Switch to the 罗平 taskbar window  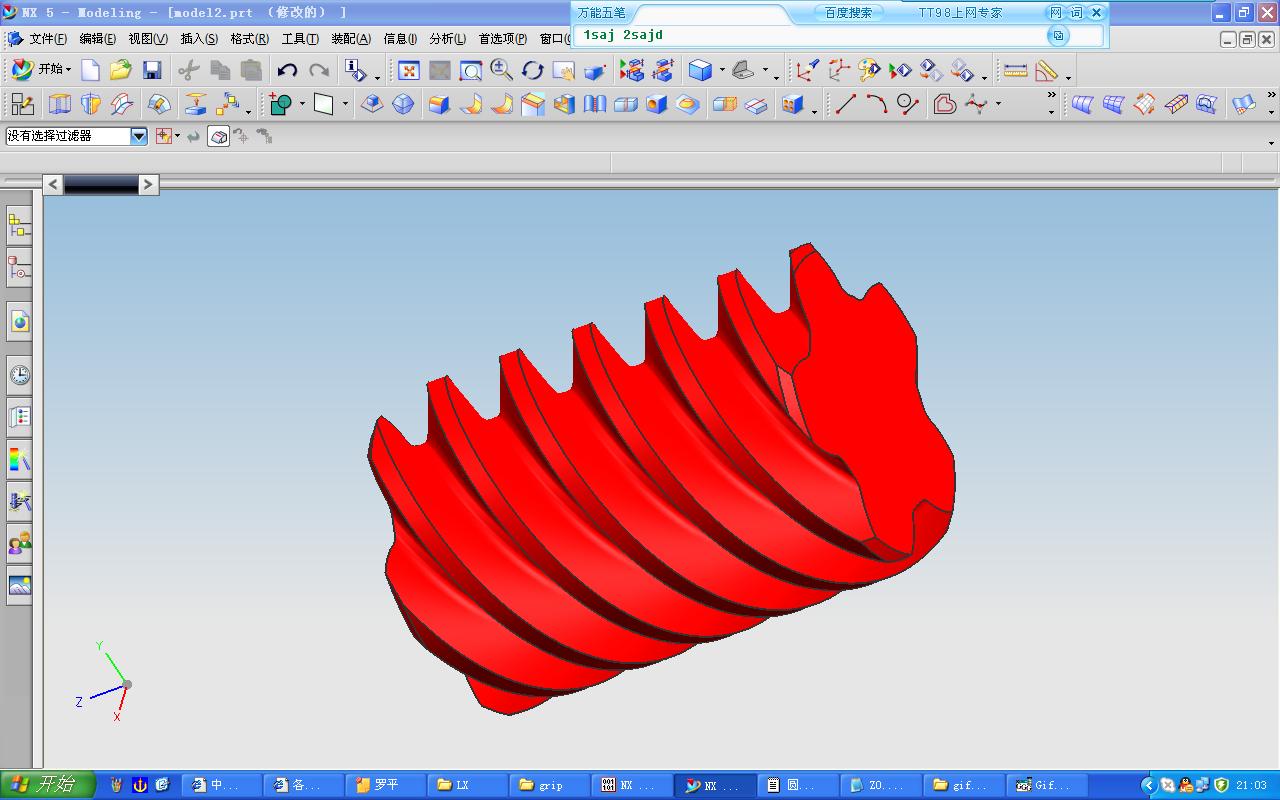pos(385,786)
